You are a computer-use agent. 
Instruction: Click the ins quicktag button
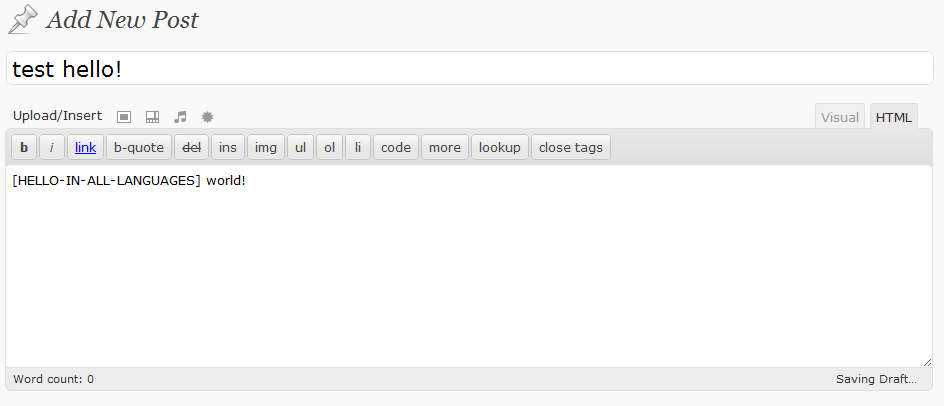[228, 148]
